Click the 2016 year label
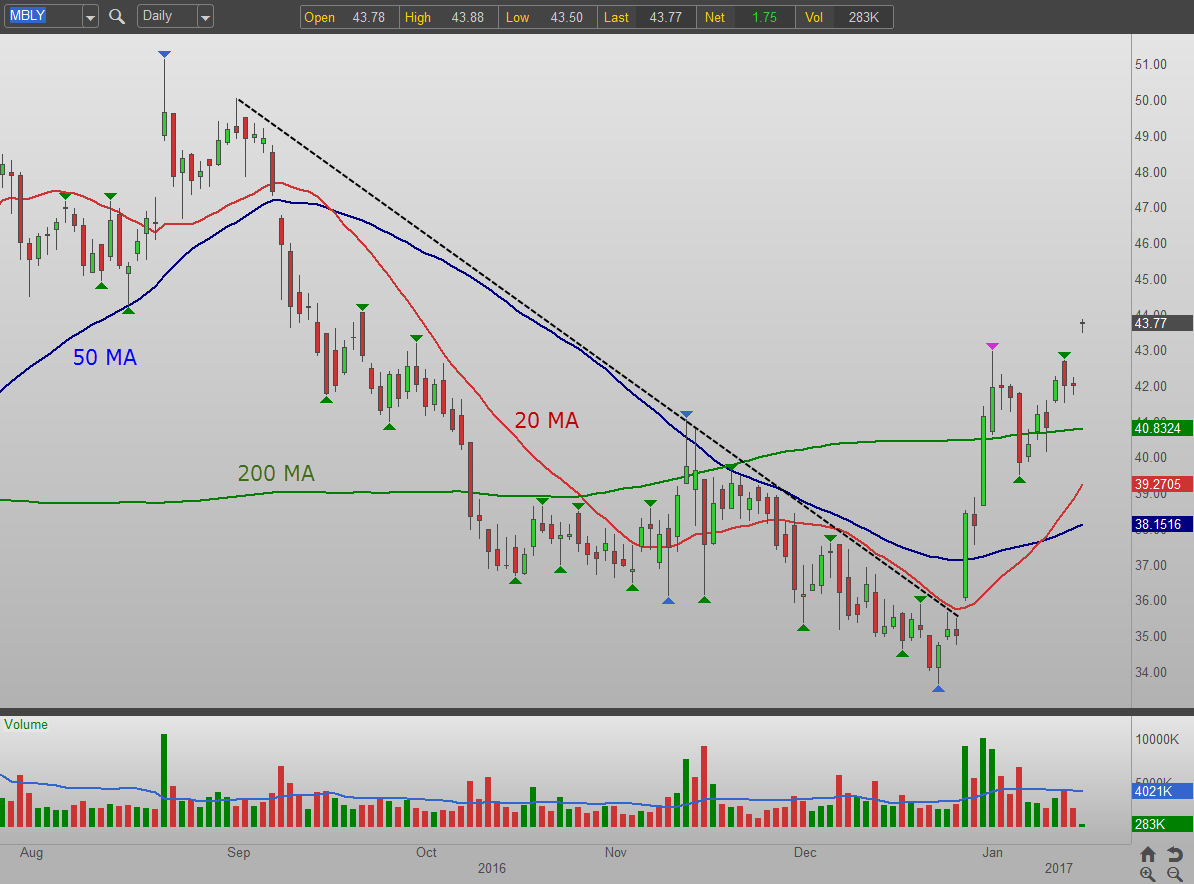Screen dimensions: 1194x884 tap(492, 868)
